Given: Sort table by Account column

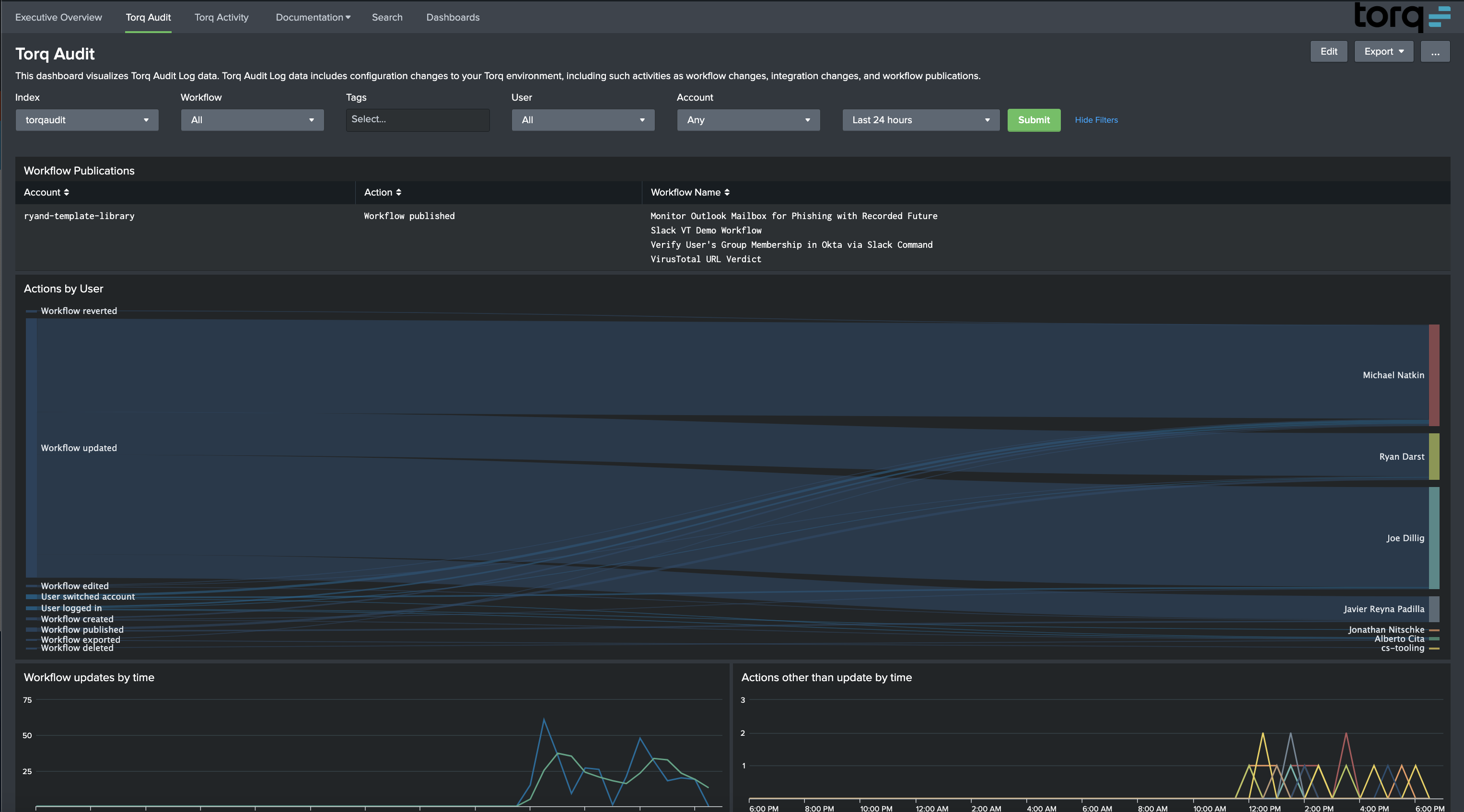Looking at the screenshot, I should click(46, 192).
